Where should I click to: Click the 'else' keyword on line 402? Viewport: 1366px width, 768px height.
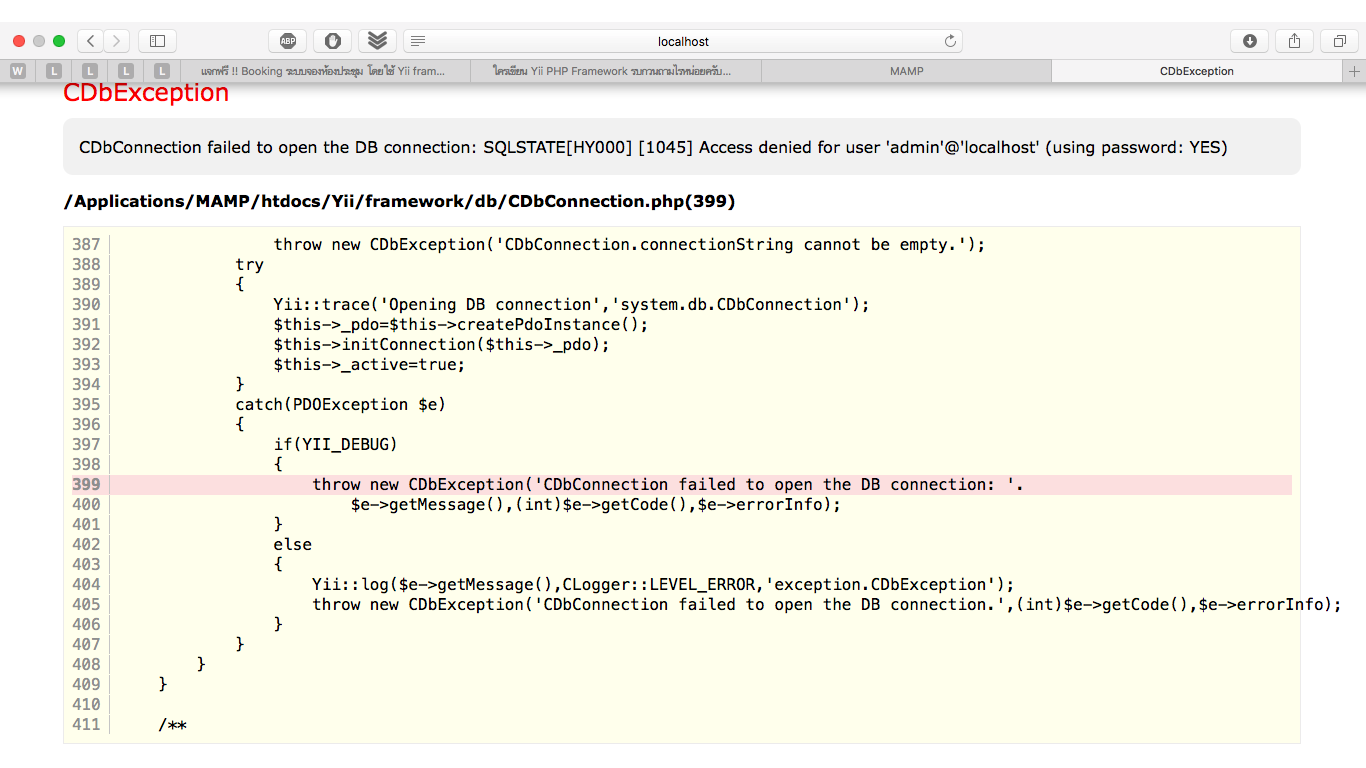click(x=292, y=544)
